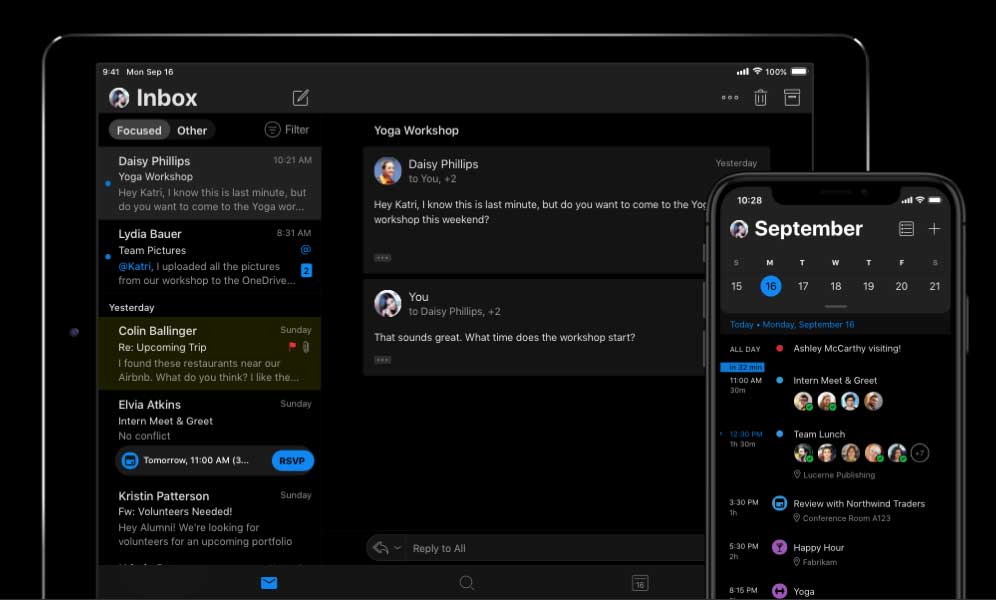996x600 pixels.
Task: Expand quoted text in Daisy Phillips' message
Action: [x=382, y=258]
